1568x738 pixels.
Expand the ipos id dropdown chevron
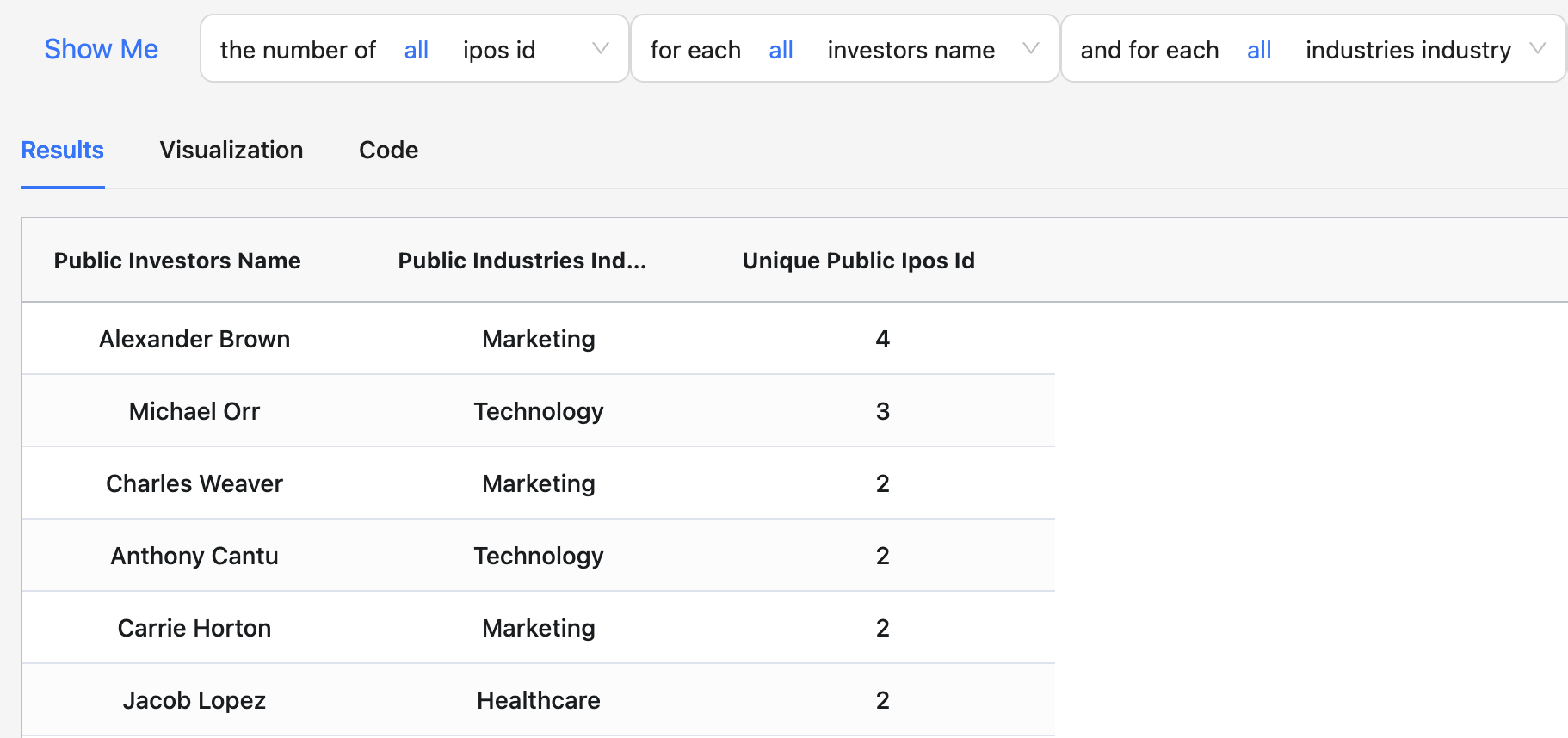[x=600, y=49]
